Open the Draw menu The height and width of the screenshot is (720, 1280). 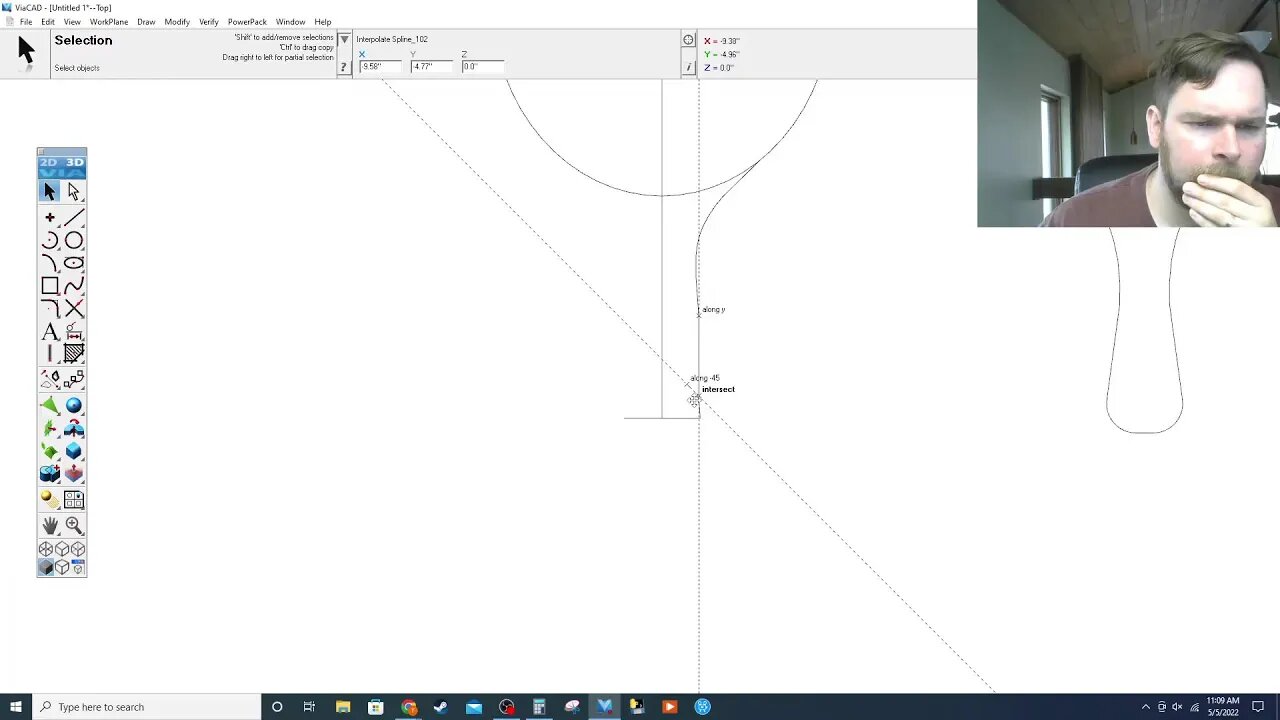(x=146, y=22)
